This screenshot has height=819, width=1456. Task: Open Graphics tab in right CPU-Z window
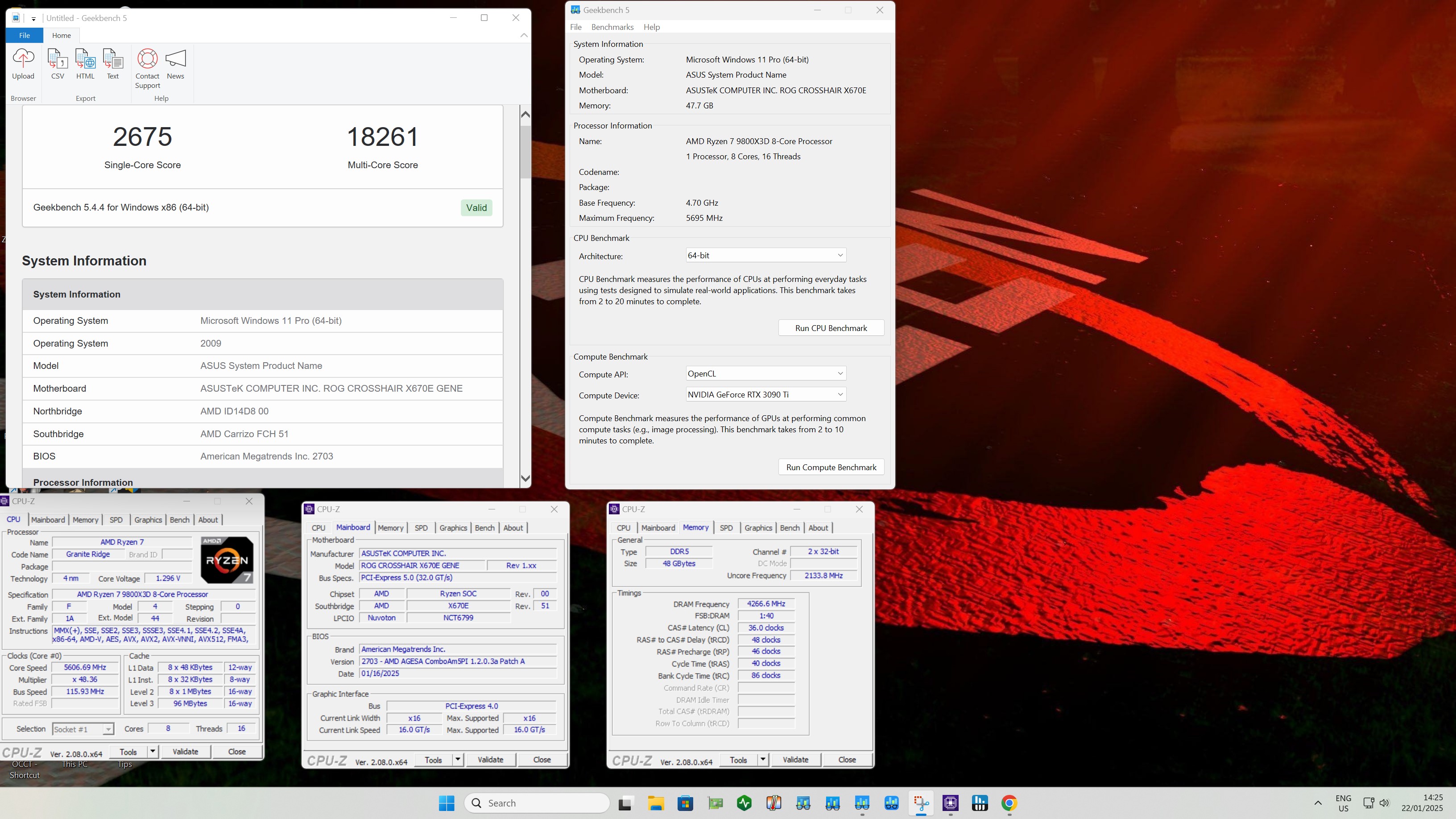758,528
